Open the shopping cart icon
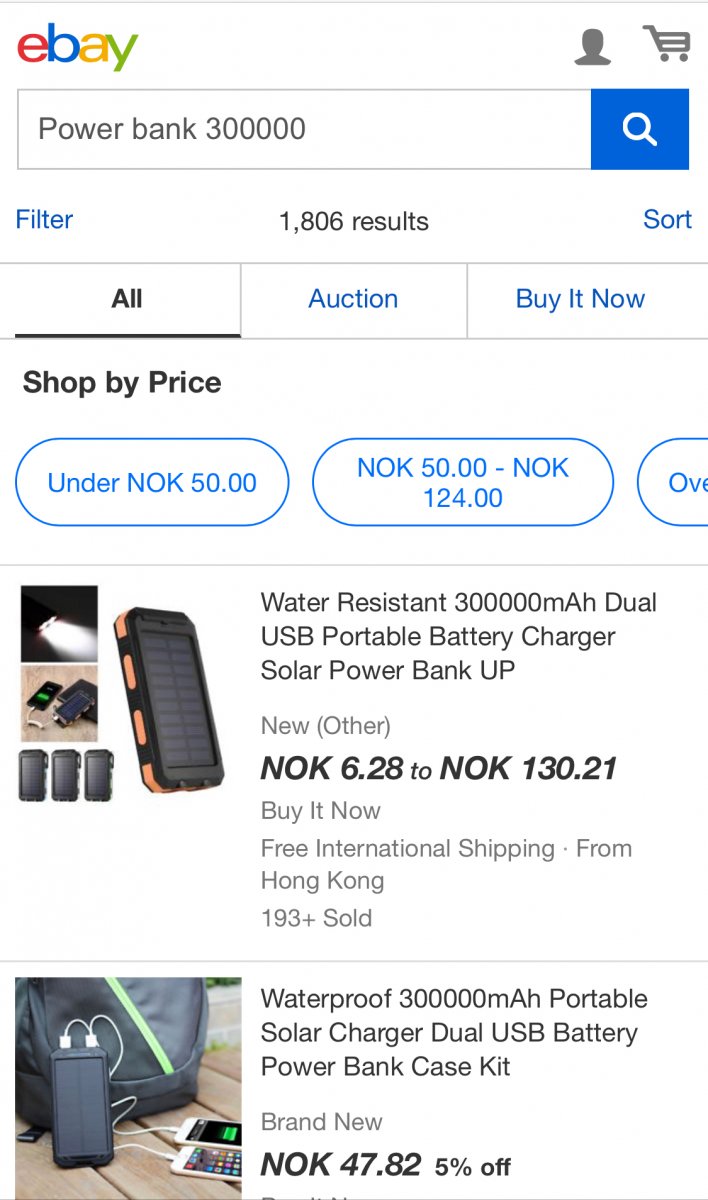The width and height of the screenshot is (708, 1200). (x=666, y=44)
